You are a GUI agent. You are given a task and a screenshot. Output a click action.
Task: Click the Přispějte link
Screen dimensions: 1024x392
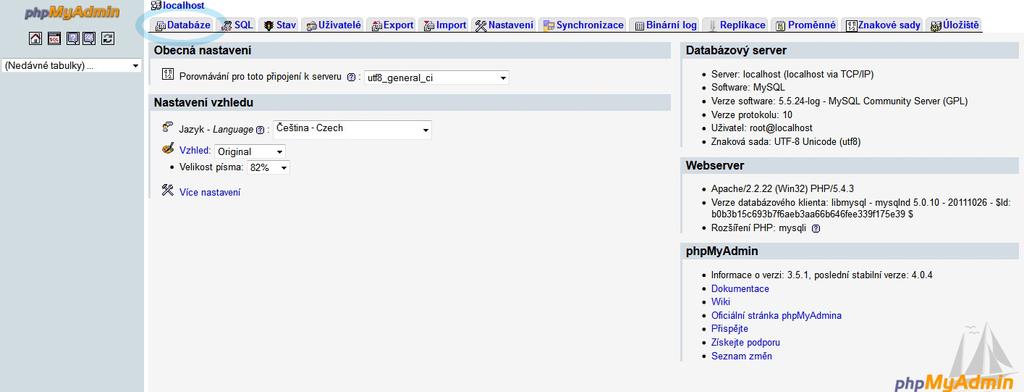coord(729,329)
